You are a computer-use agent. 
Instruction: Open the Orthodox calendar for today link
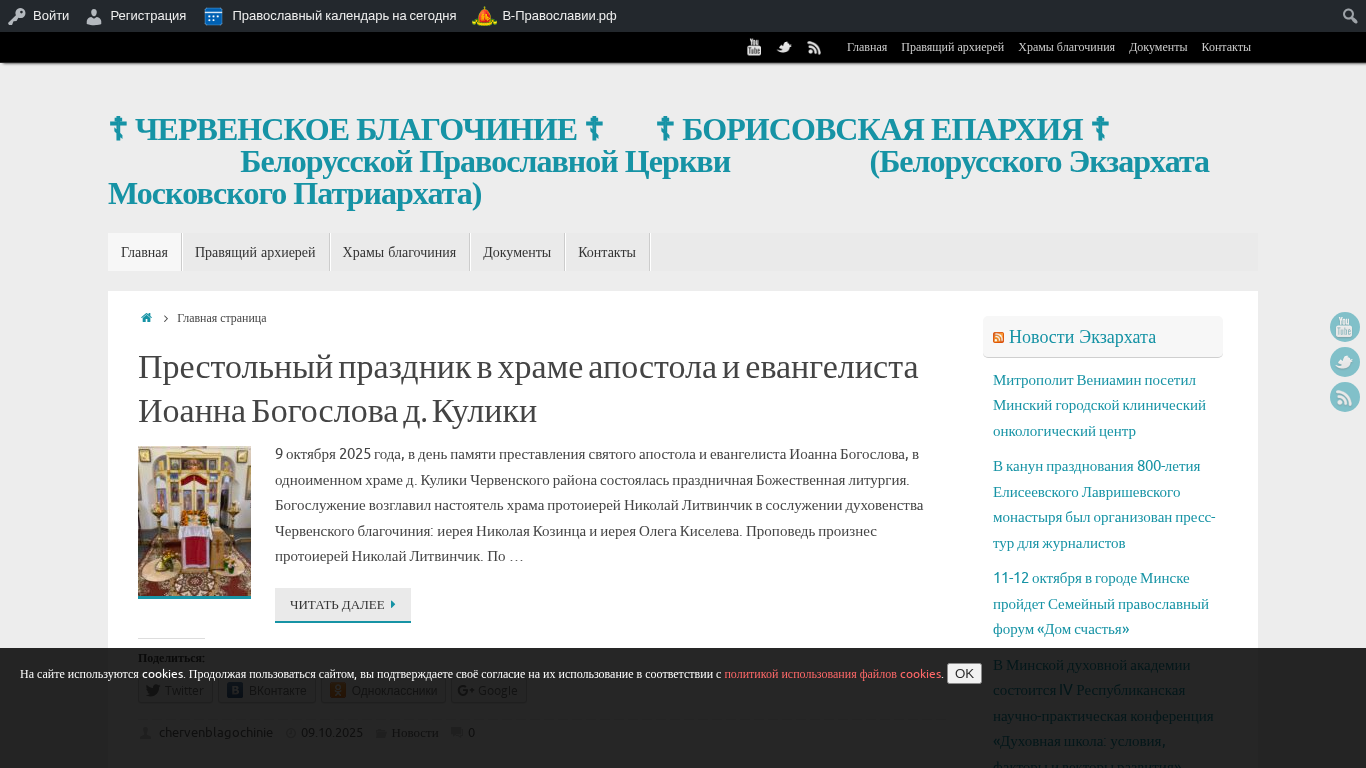coord(343,16)
